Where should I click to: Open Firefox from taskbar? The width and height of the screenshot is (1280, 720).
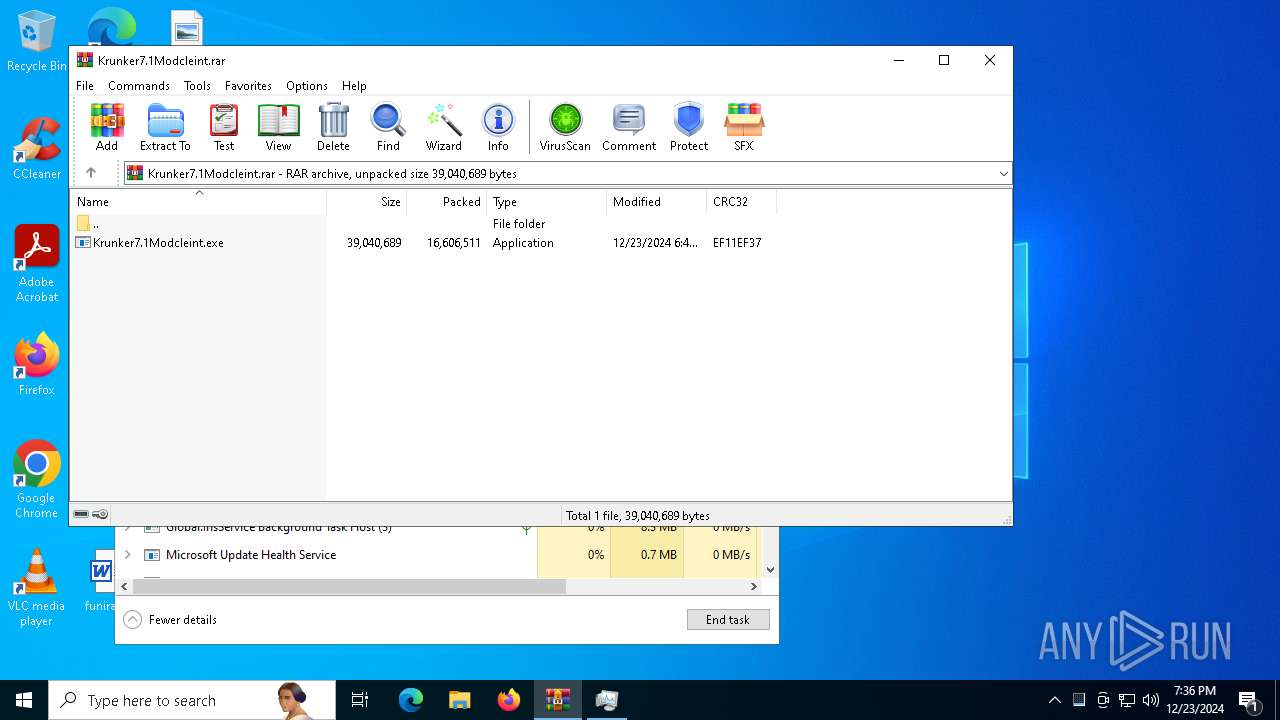pyautogui.click(x=508, y=700)
